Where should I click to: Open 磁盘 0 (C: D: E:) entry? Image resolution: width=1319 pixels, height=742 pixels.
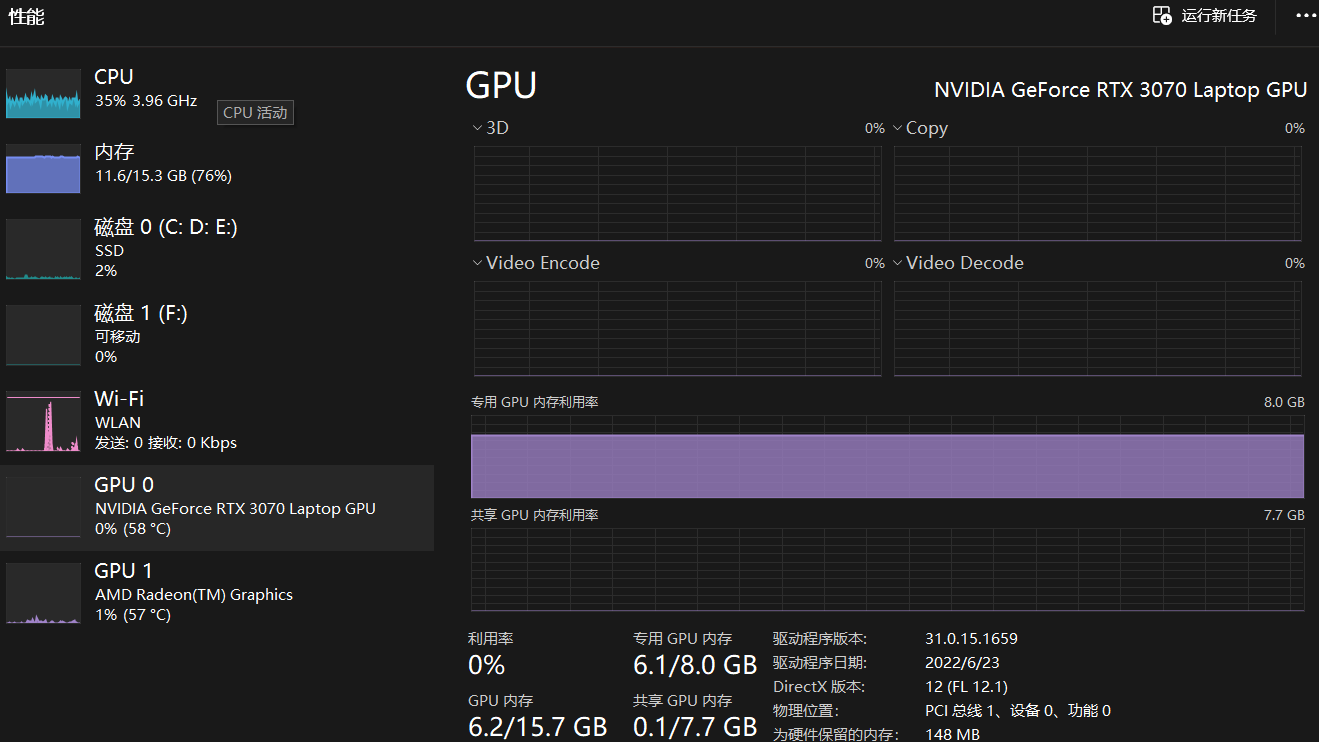217,249
